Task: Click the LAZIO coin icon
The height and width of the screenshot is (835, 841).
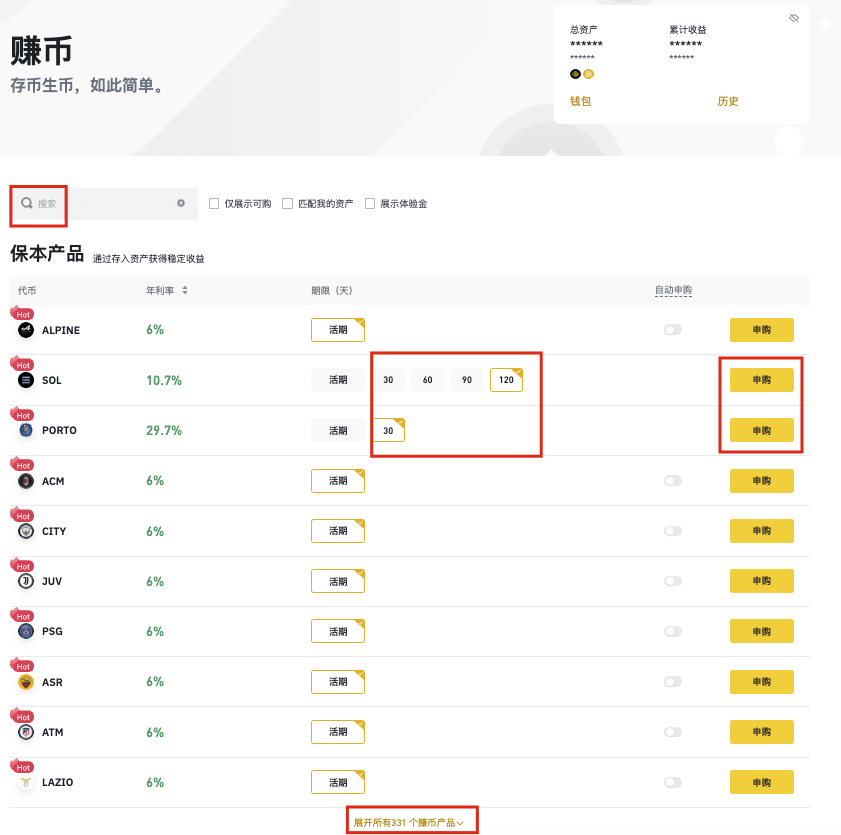Action: (26, 782)
